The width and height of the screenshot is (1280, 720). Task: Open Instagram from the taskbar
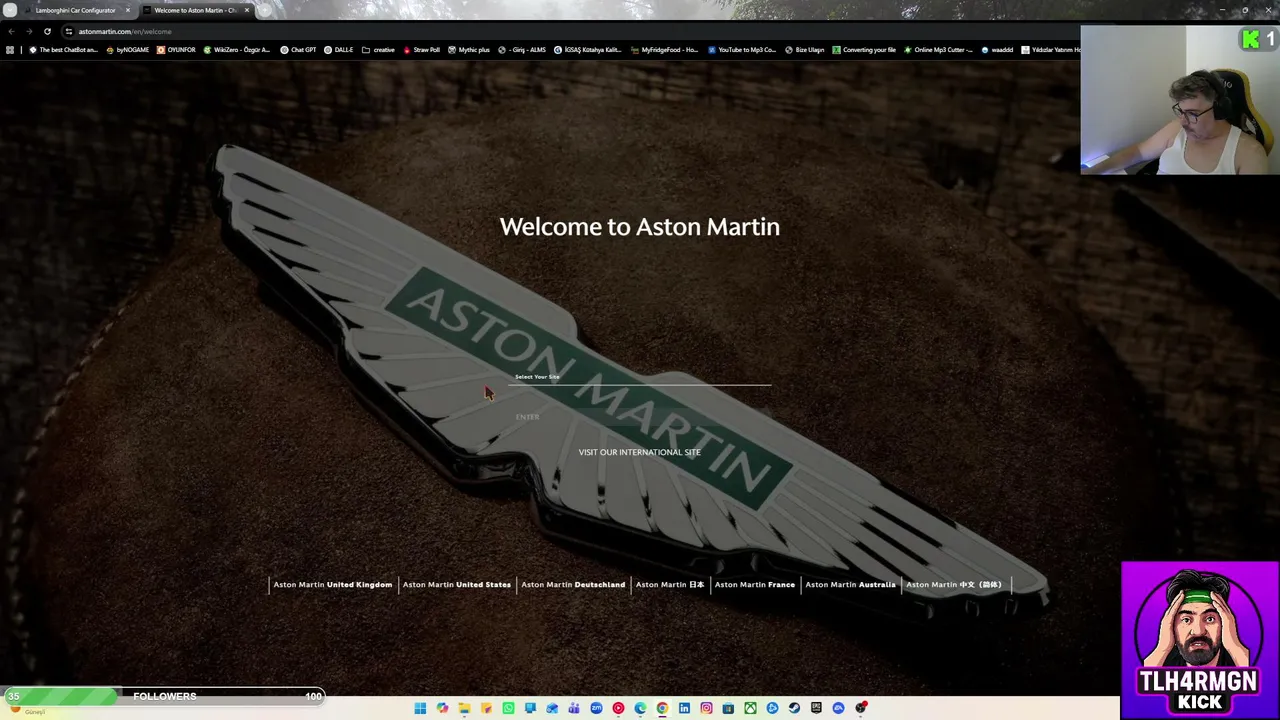(x=706, y=708)
